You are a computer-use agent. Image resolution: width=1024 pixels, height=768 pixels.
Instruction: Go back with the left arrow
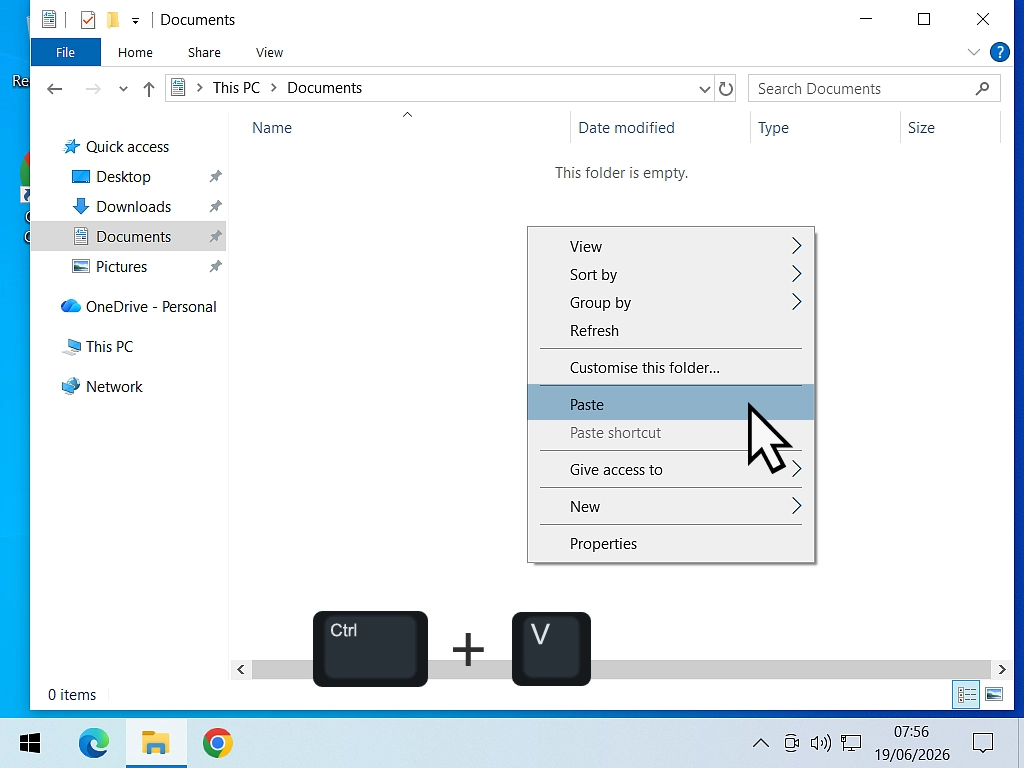(55, 89)
